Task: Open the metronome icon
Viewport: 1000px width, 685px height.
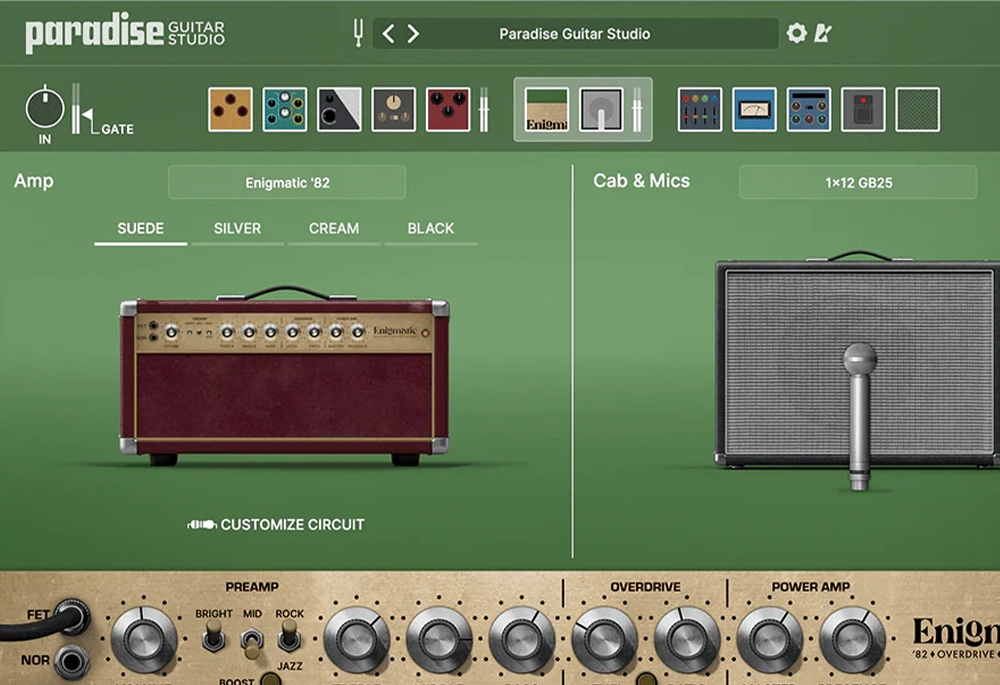Action: click(x=823, y=33)
